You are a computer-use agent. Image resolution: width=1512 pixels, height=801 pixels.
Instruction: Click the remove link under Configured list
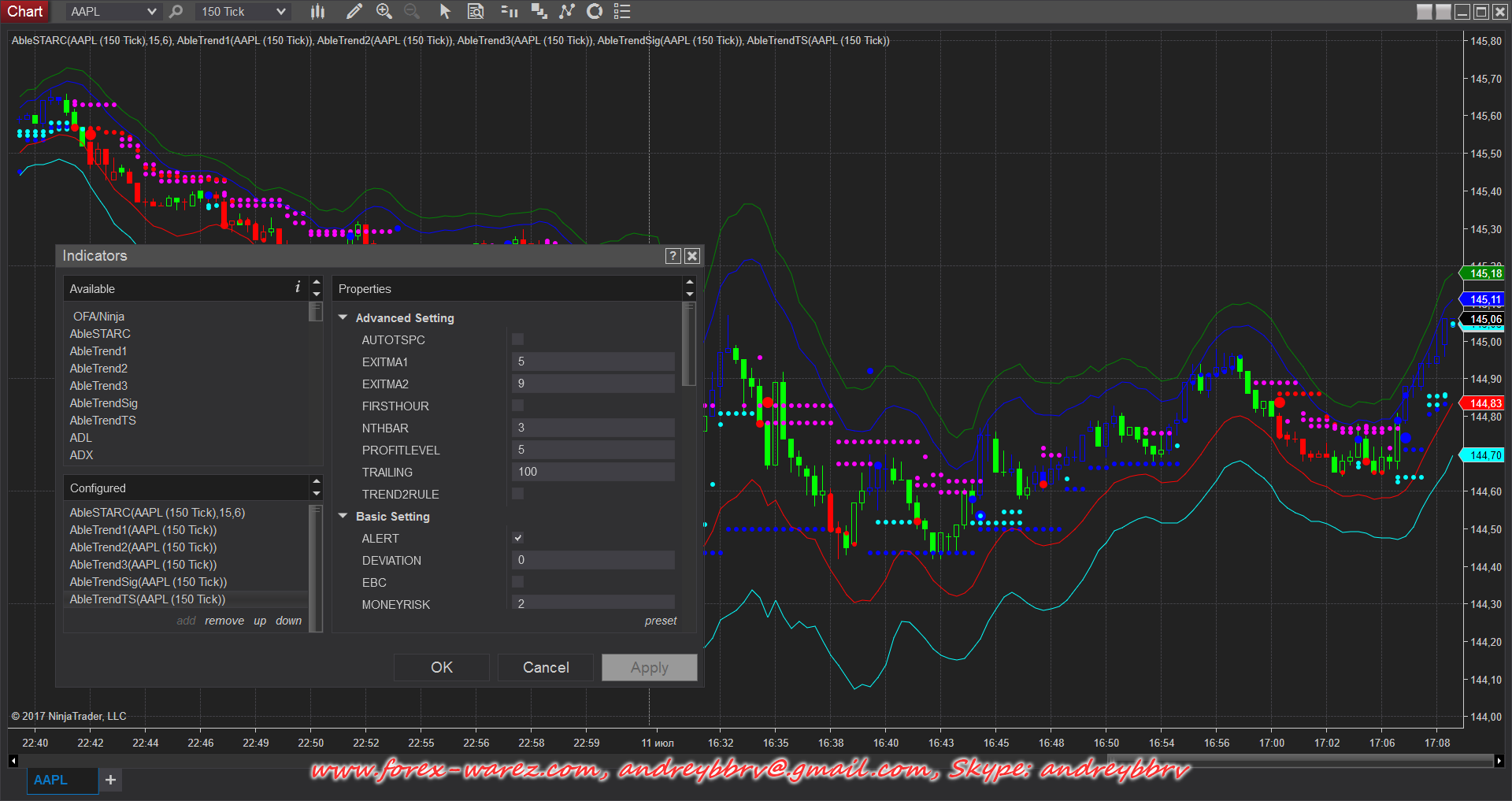pyautogui.click(x=224, y=621)
